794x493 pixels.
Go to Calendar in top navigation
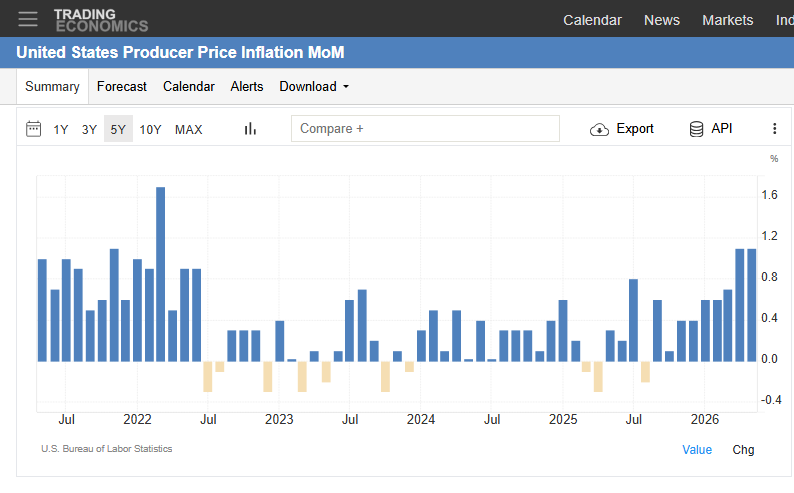[x=592, y=20]
